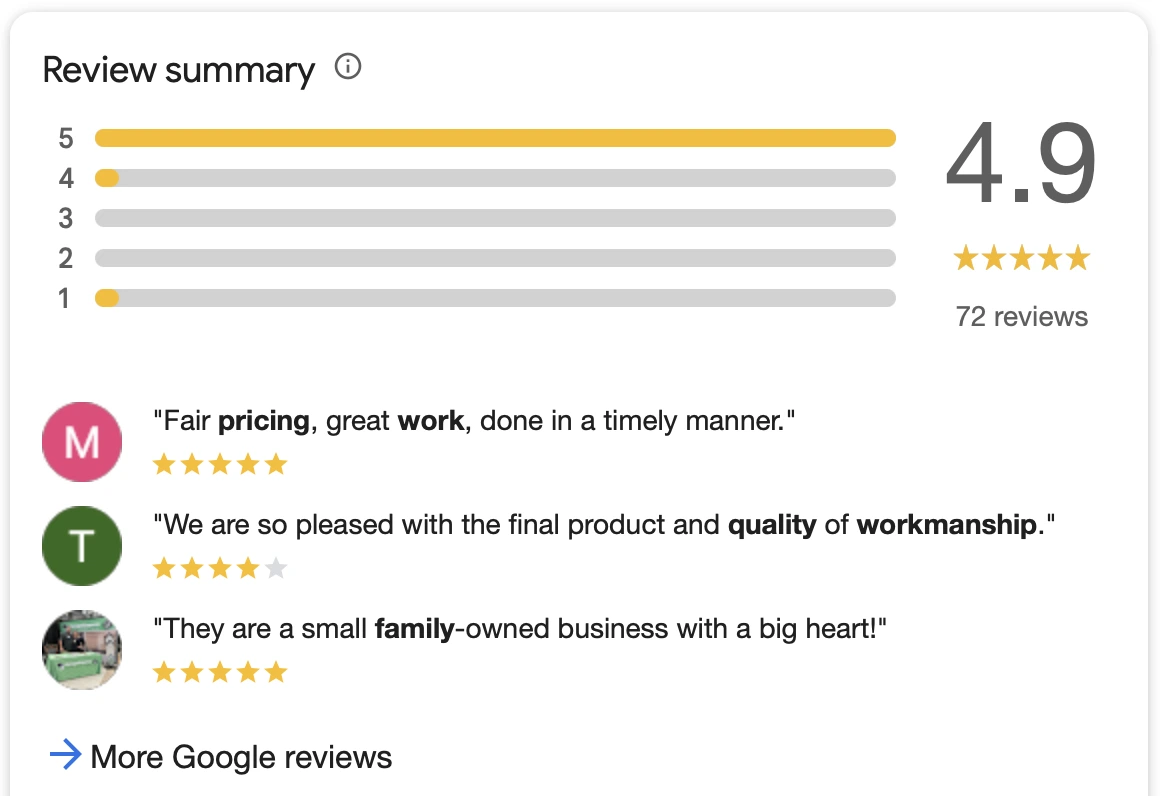Image resolution: width=1160 pixels, height=796 pixels.
Task: Select the 1-star rating bar
Action: pyautogui.click(x=495, y=298)
